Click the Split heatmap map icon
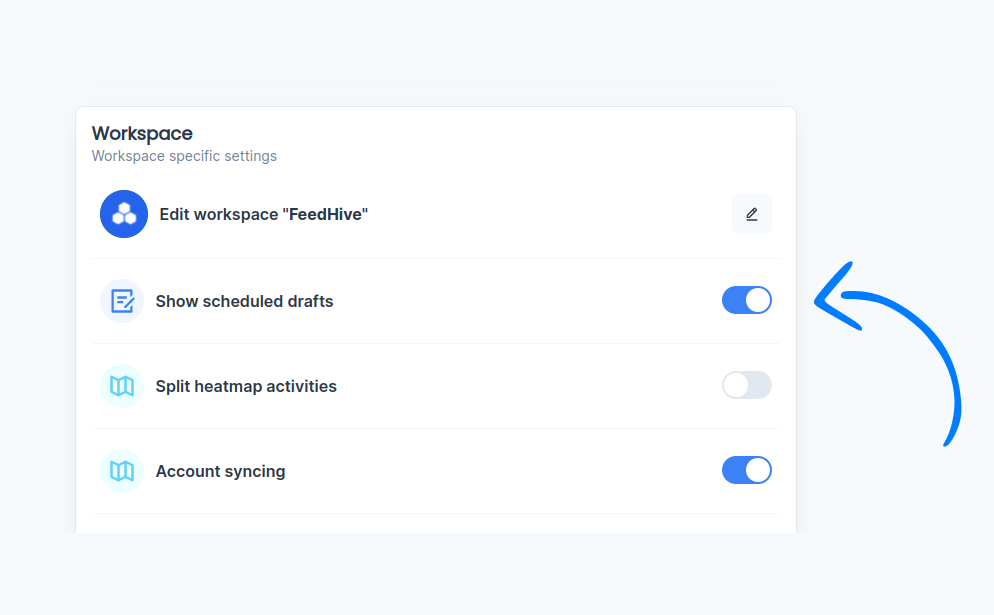 (122, 386)
